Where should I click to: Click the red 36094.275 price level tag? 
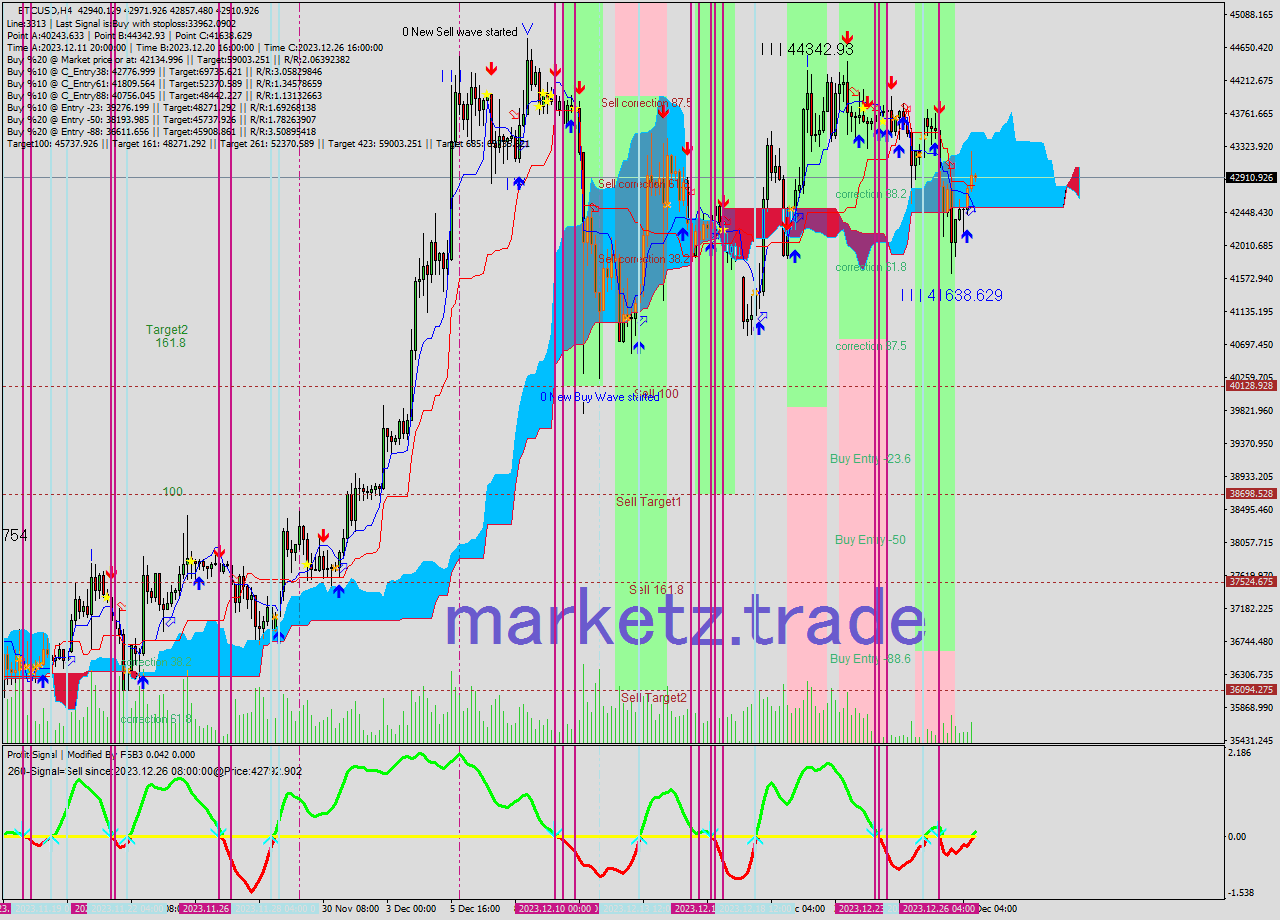click(x=1251, y=690)
